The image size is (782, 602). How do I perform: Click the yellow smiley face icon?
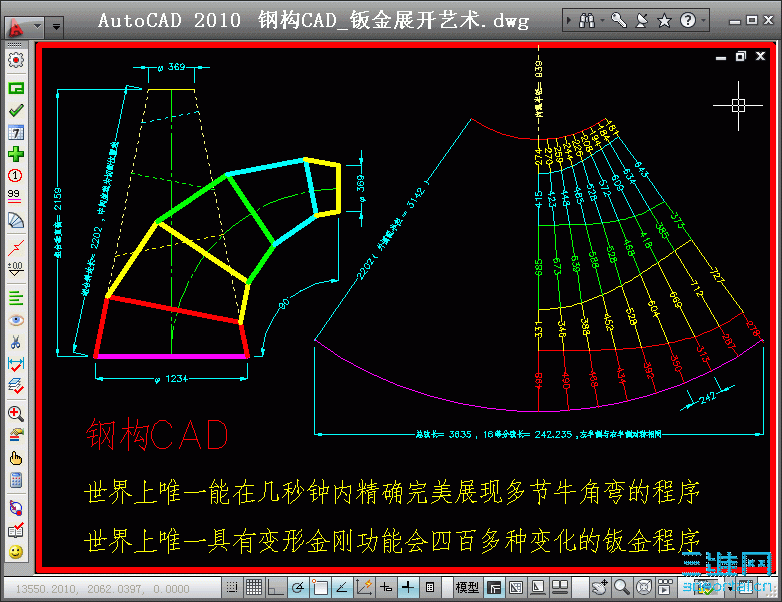click(x=16, y=552)
